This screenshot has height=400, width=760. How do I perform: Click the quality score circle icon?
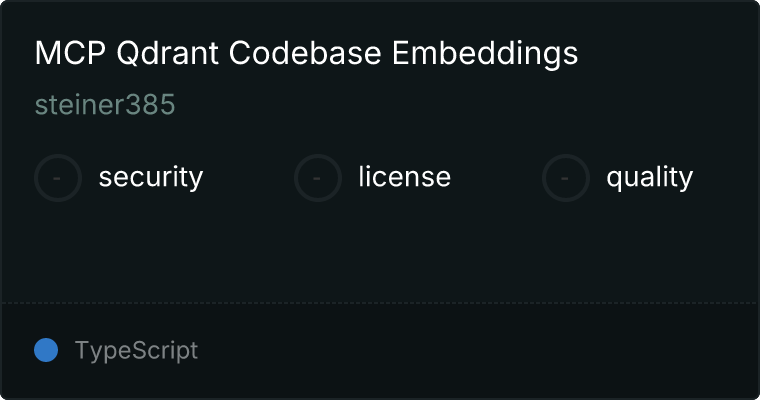tap(566, 178)
